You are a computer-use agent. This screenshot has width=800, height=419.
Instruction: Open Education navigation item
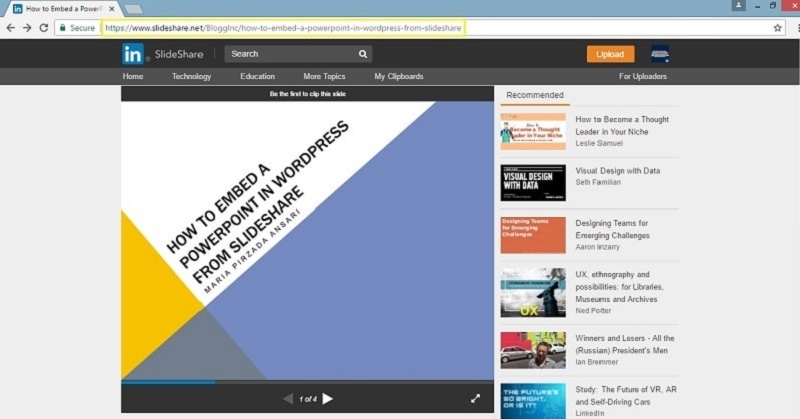[x=258, y=76]
